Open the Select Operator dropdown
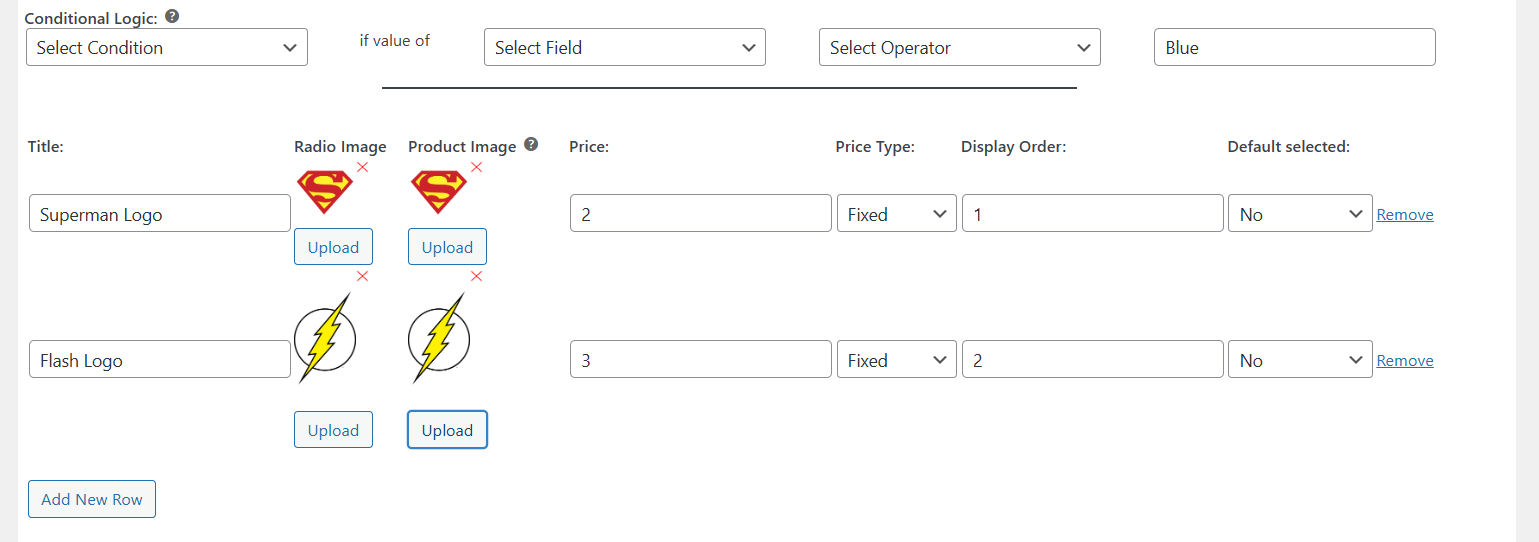Viewport: 1539px width, 542px height. click(x=960, y=47)
